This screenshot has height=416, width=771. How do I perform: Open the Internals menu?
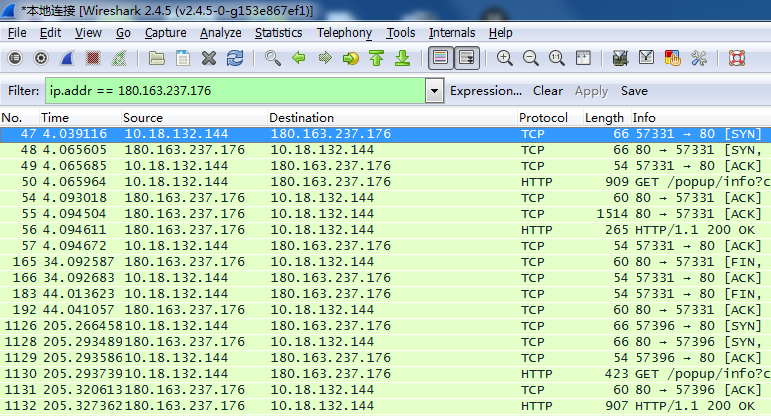(452, 32)
